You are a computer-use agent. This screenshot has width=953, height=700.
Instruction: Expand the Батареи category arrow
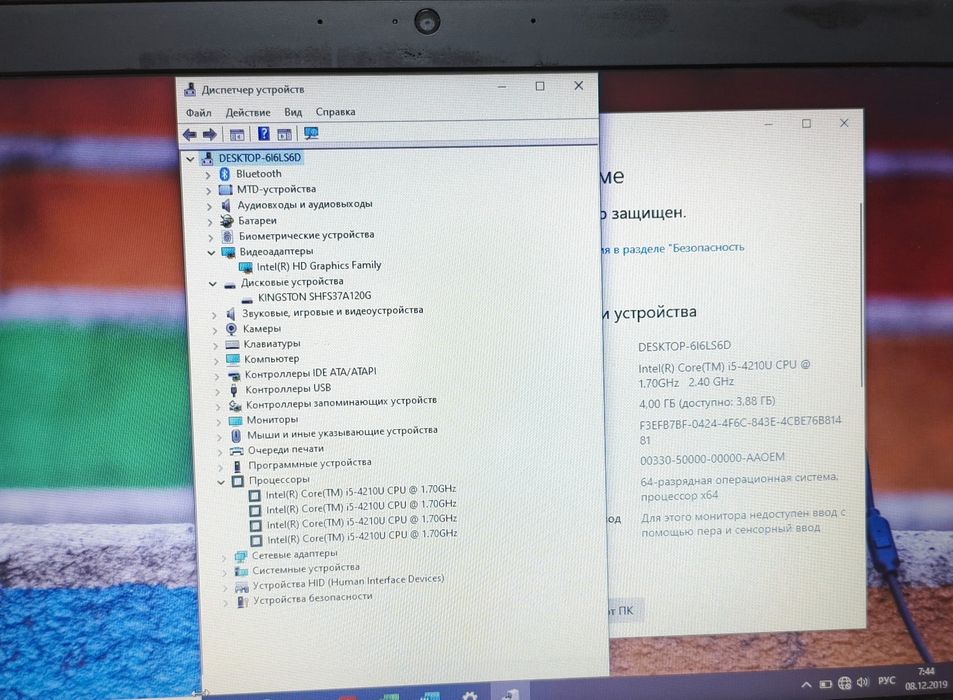tap(210, 222)
